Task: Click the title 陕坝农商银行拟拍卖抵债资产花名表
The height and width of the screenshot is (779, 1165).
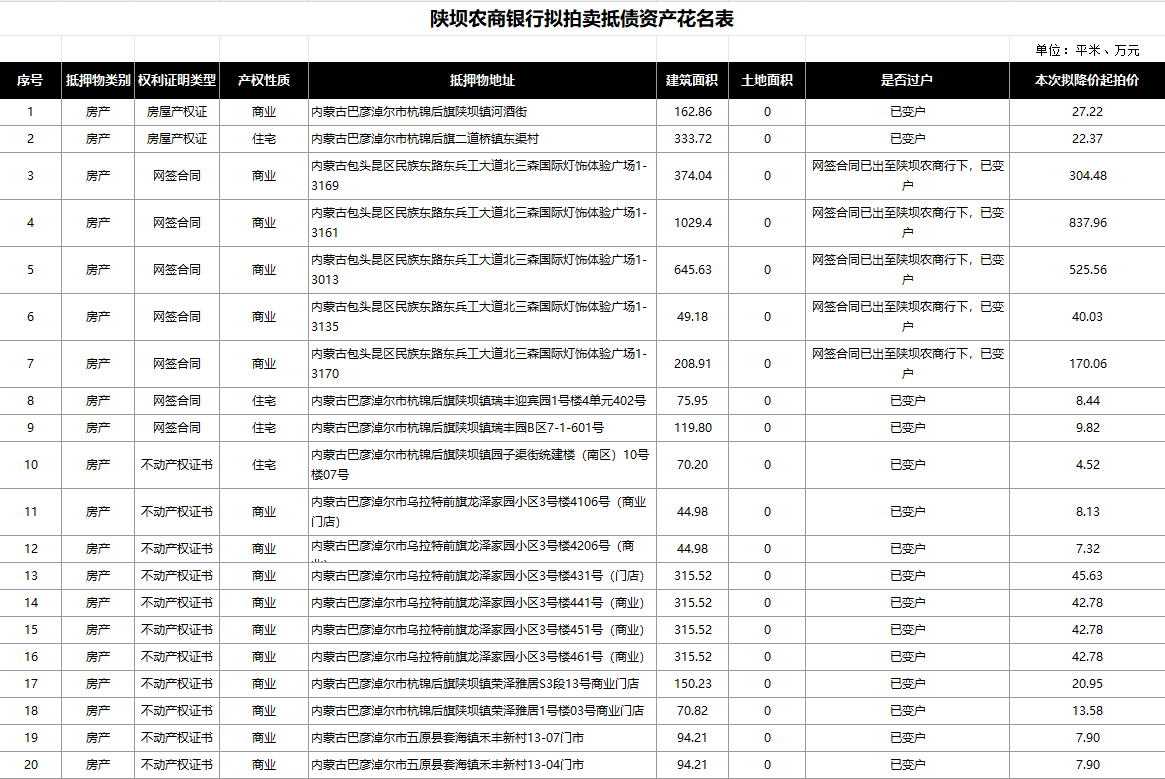Action: click(582, 16)
